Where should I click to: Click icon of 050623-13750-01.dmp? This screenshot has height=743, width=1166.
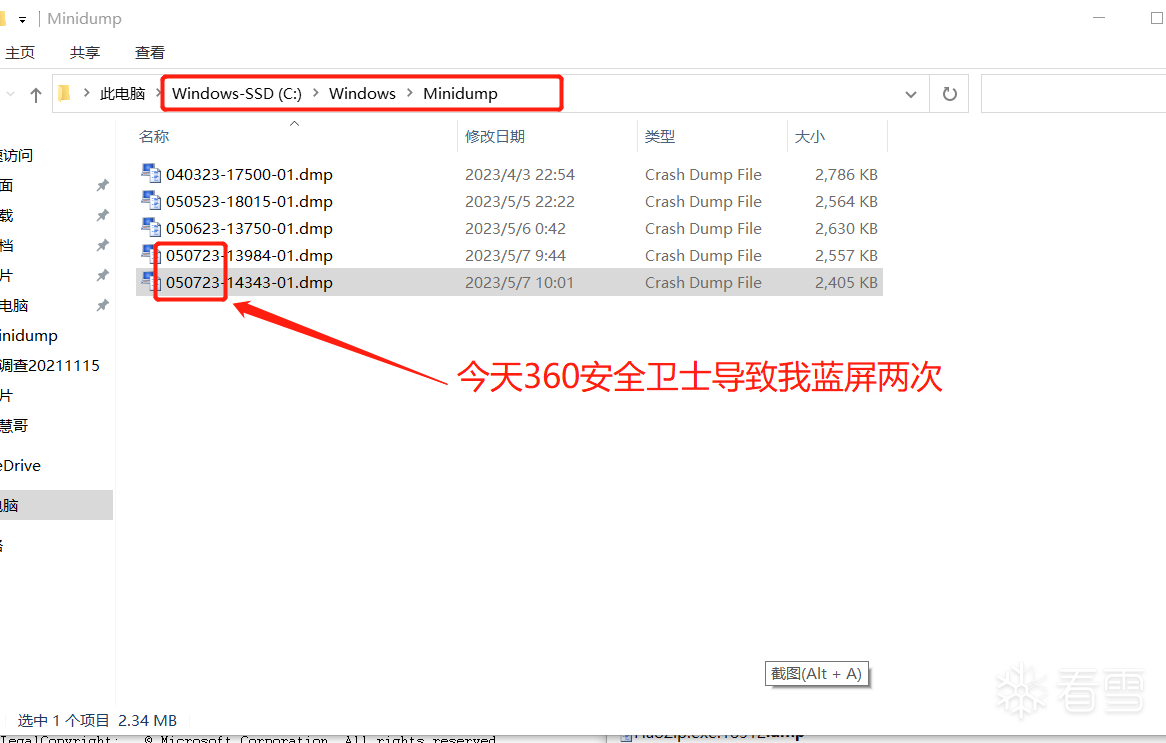(151, 227)
